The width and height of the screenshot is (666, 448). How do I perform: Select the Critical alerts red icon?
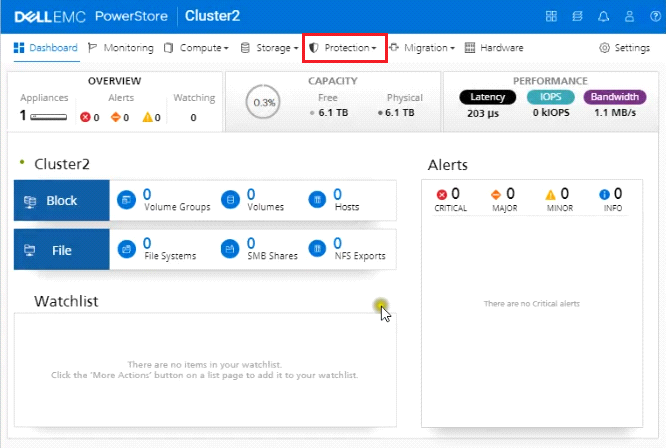tap(442, 194)
